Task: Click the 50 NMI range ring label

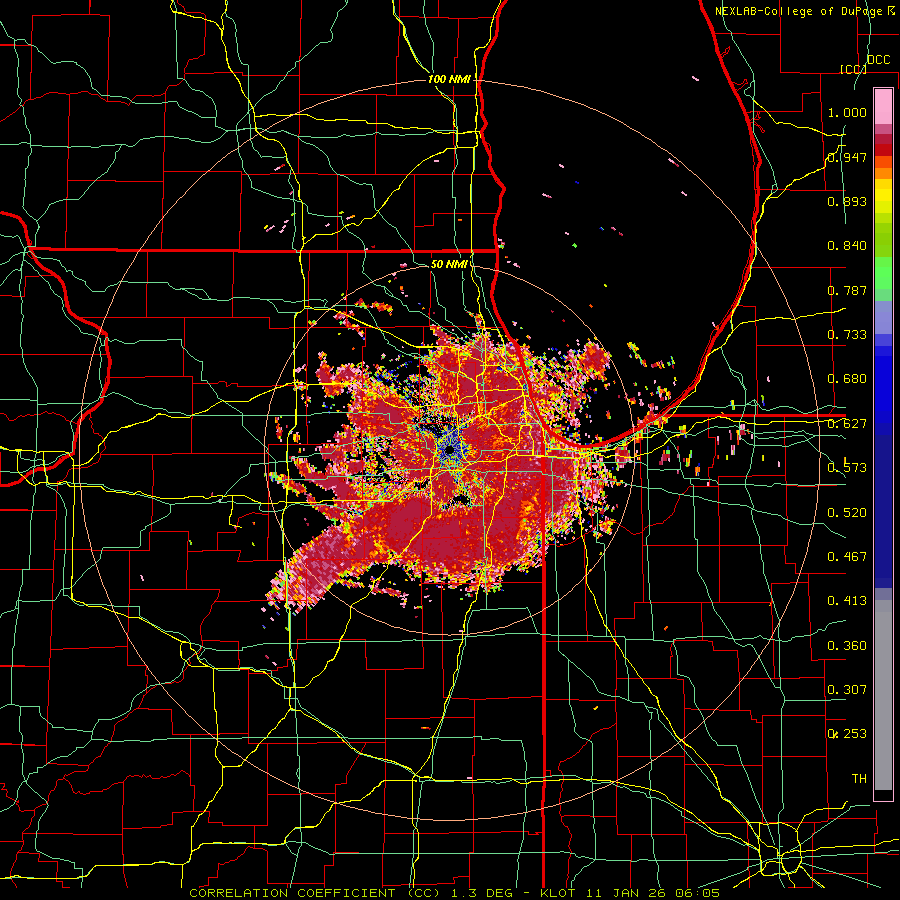Action: (x=449, y=264)
